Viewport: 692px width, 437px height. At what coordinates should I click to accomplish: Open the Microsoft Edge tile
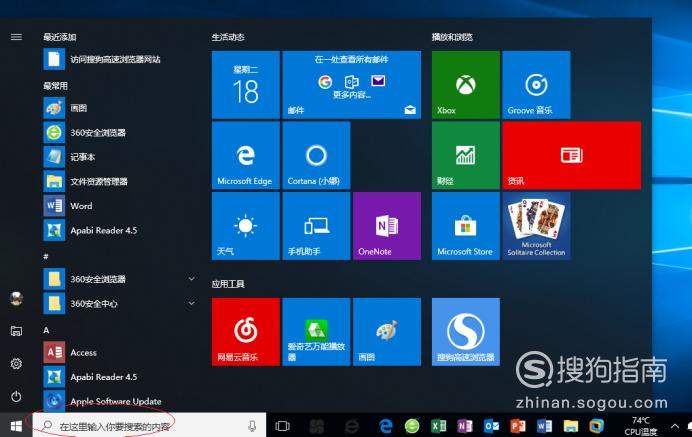[246, 155]
